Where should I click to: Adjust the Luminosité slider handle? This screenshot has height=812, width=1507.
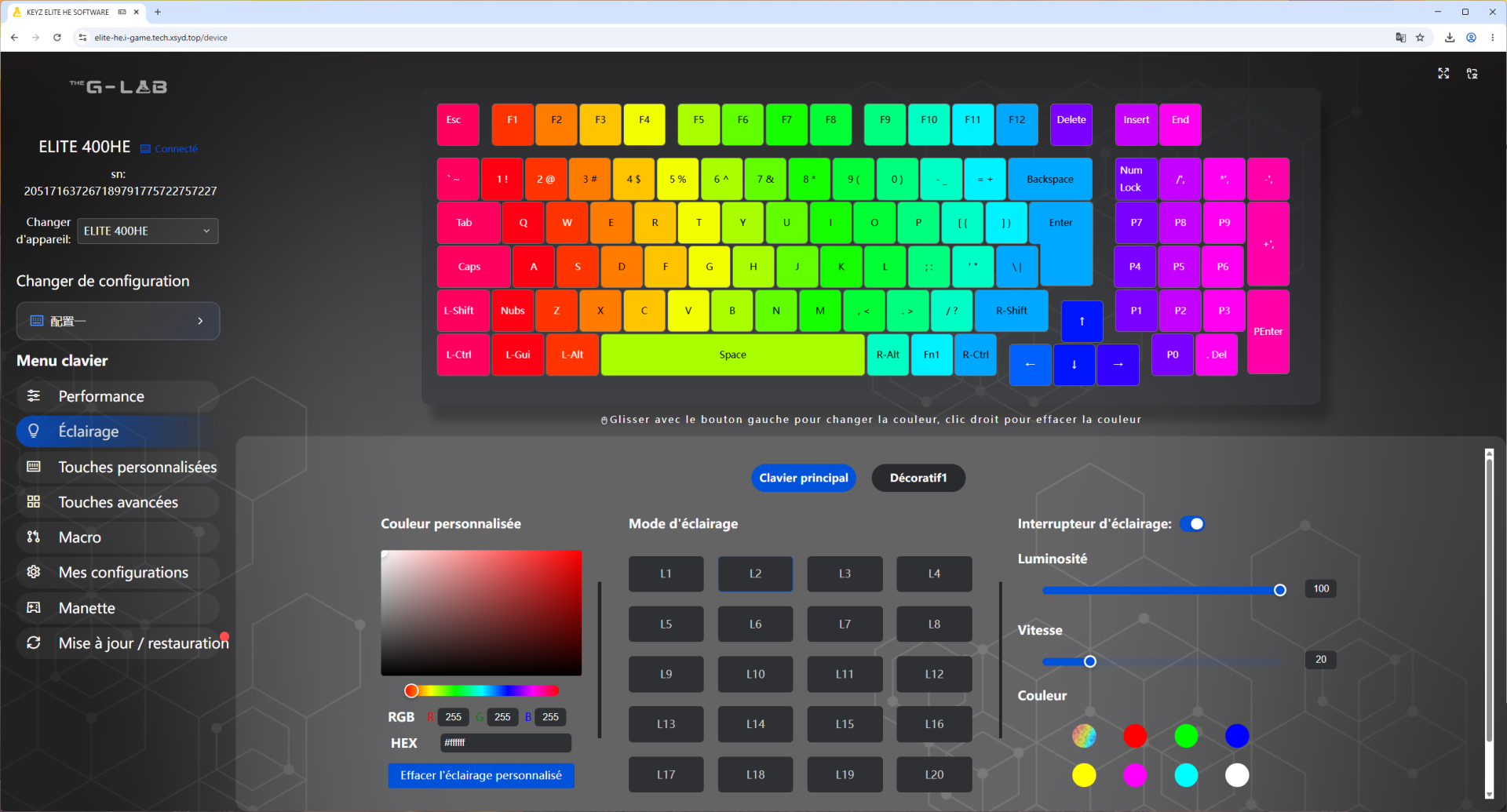(1279, 590)
